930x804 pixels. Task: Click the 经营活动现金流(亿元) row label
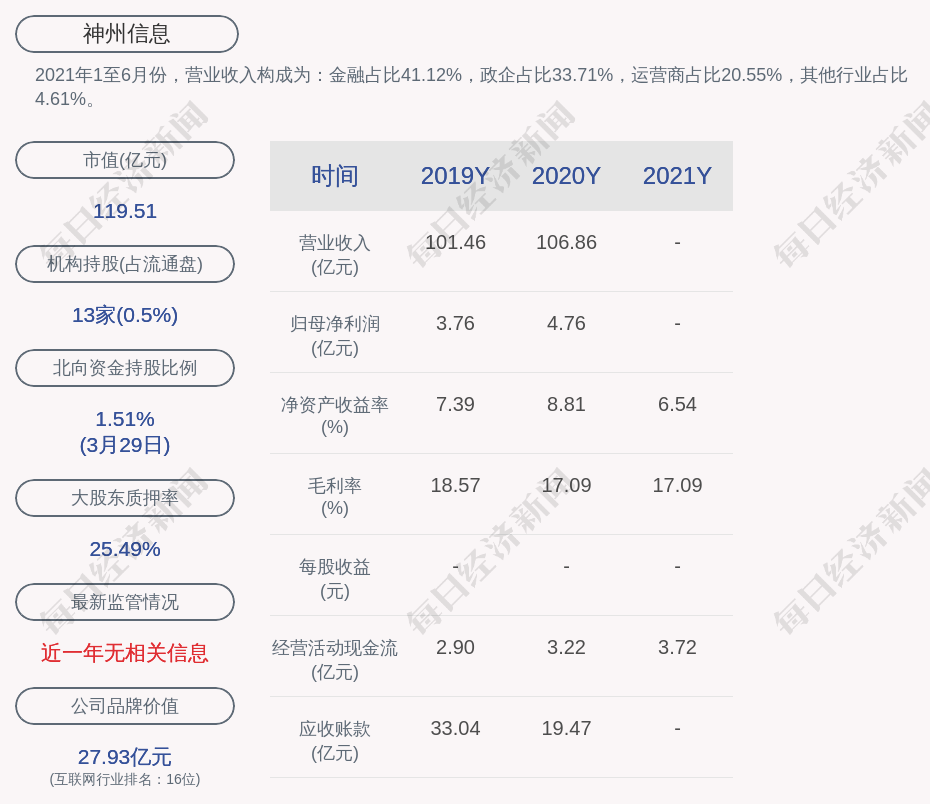pyautogui.click(x=335, y=659)
